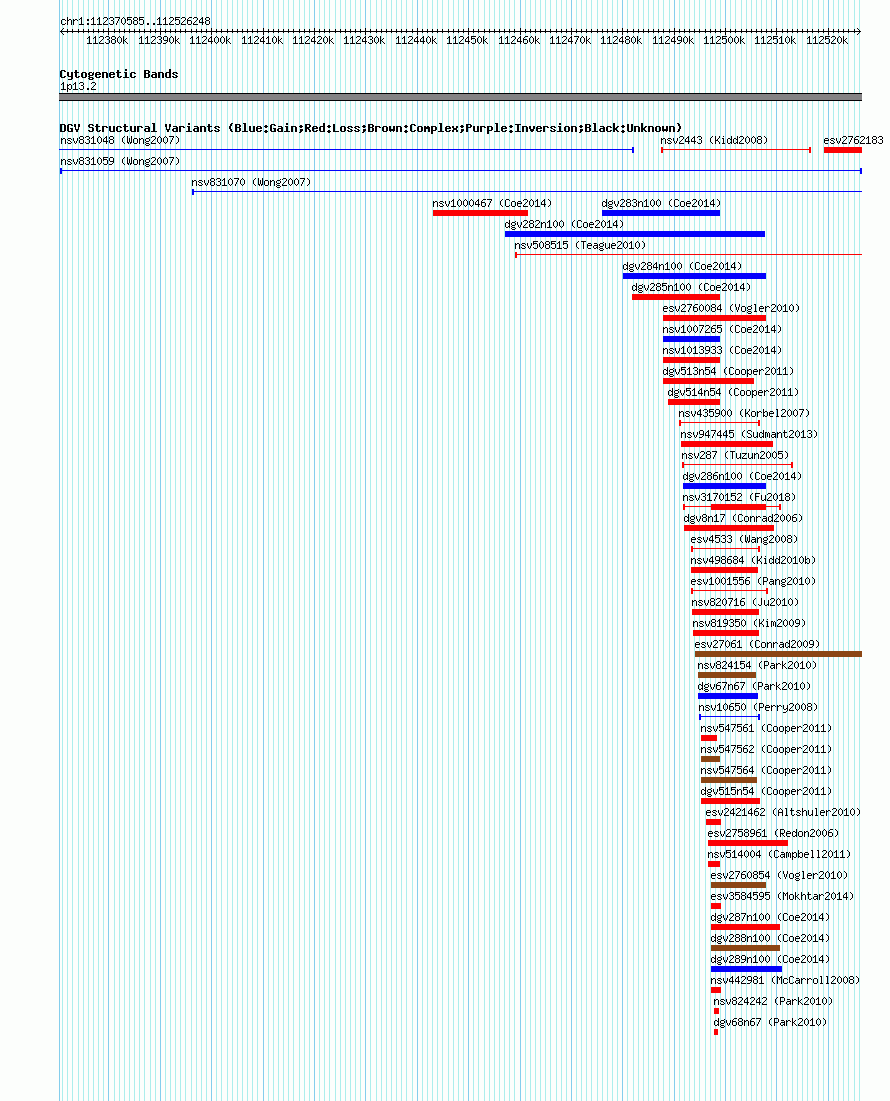
Task: Click the 112450k ruler tick label
Action: (x=467, y=41)
